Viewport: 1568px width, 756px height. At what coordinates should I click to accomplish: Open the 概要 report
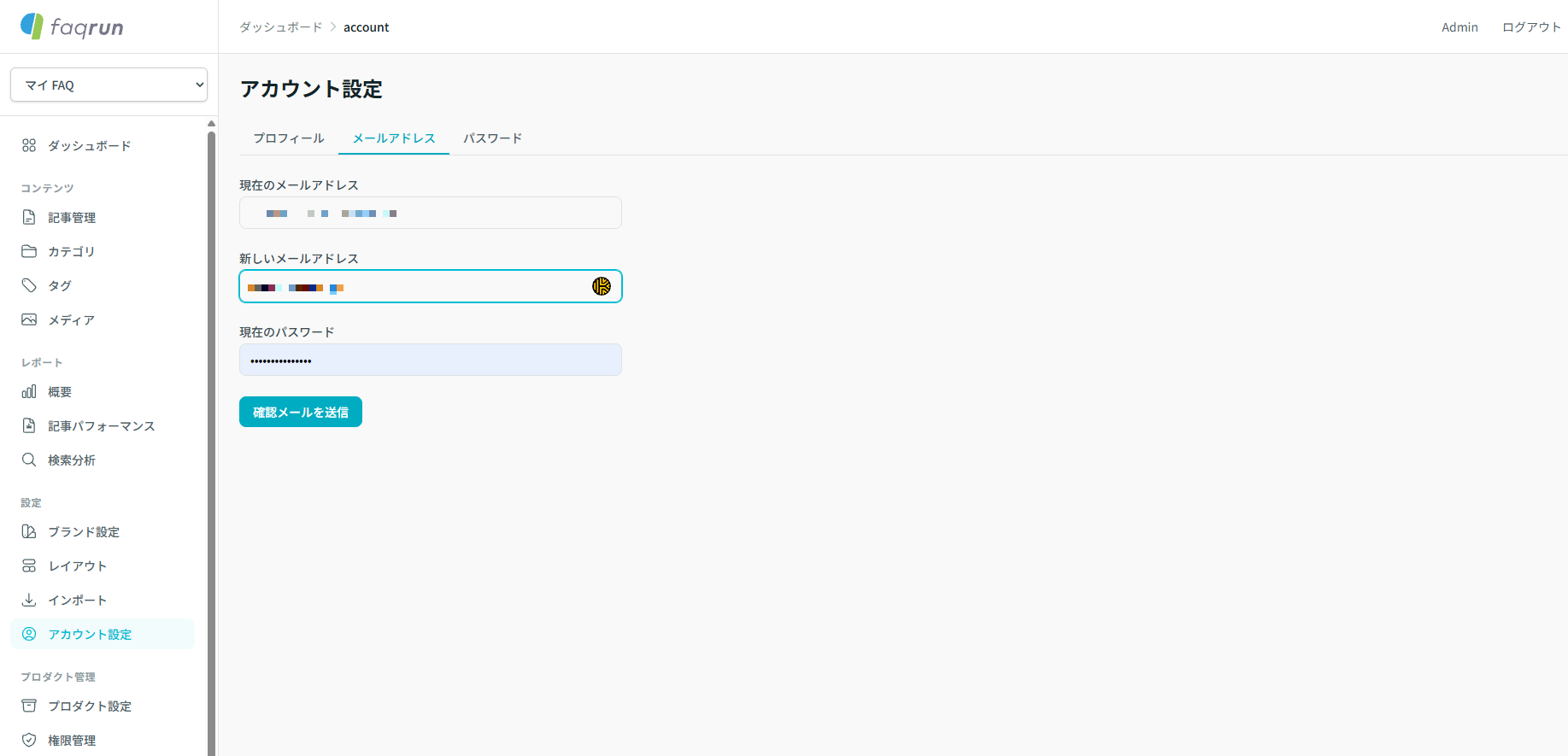coord(103,391)
